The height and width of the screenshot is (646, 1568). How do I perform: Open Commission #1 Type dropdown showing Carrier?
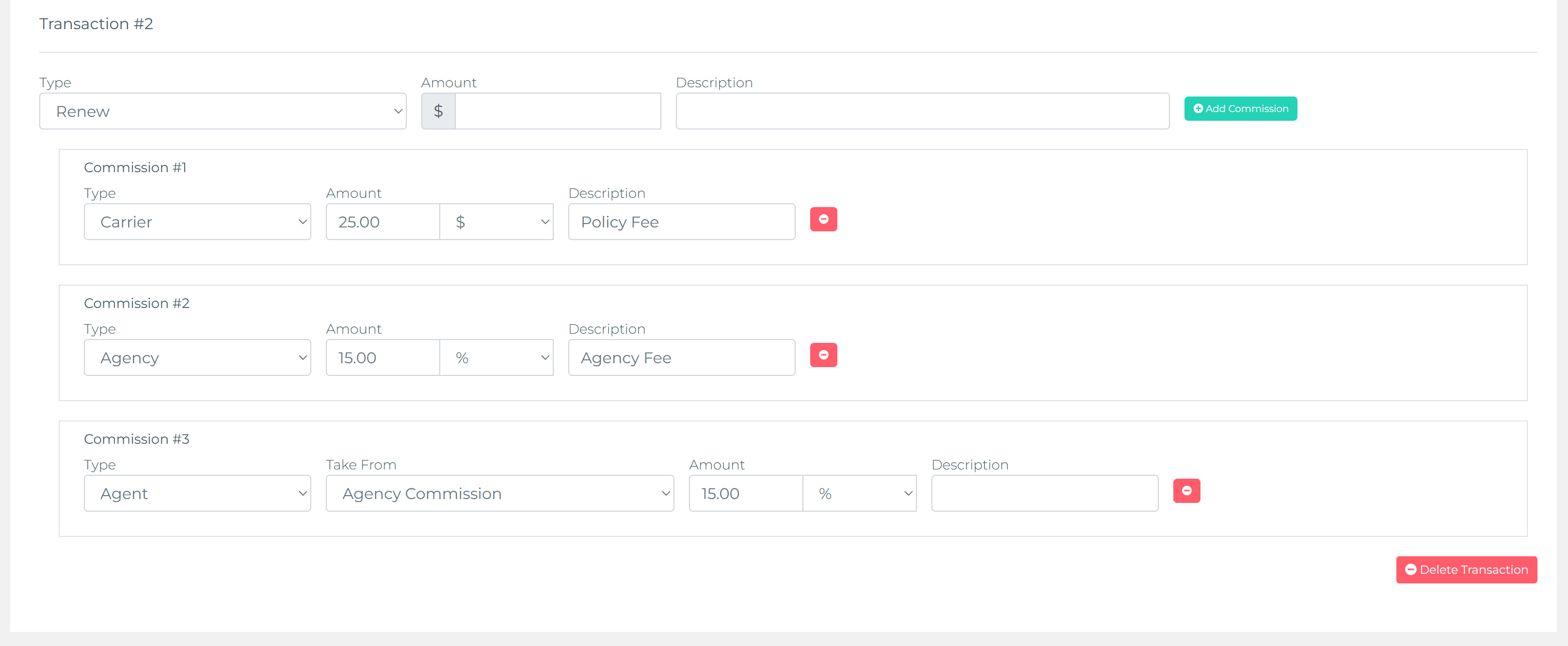[x=197, y=222]
